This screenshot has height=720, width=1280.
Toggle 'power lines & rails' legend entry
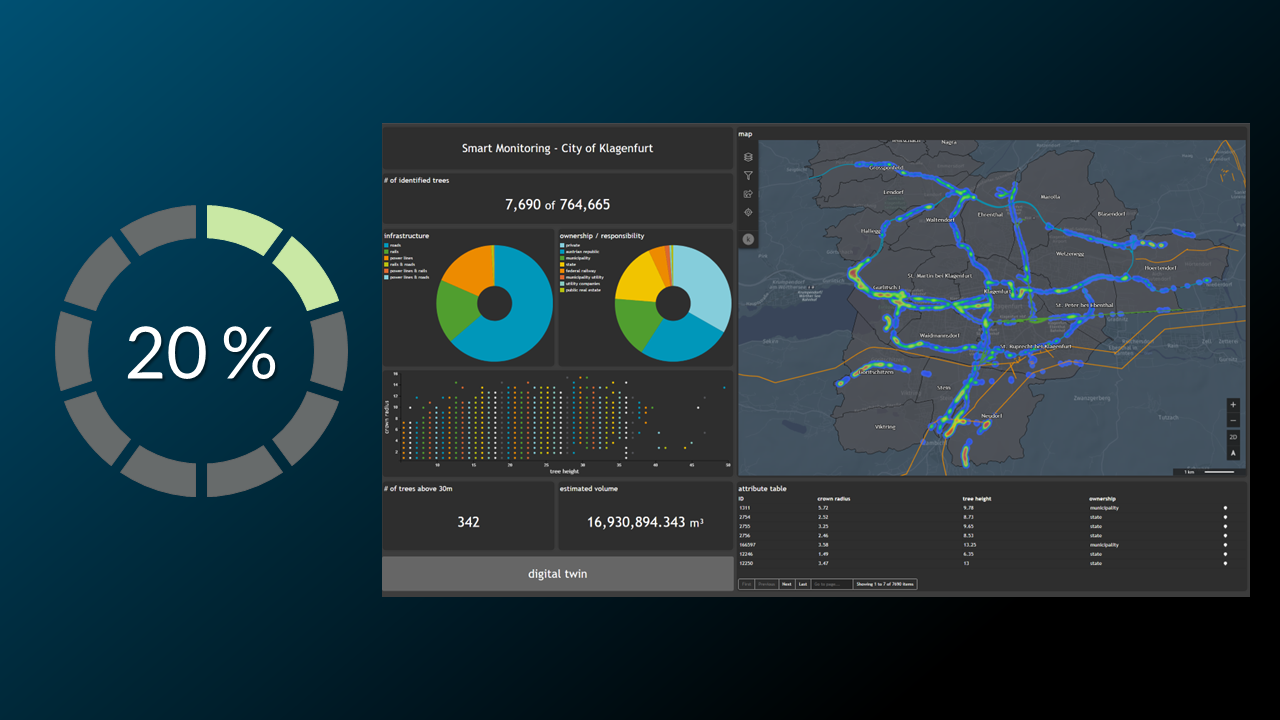coord(405,271)
